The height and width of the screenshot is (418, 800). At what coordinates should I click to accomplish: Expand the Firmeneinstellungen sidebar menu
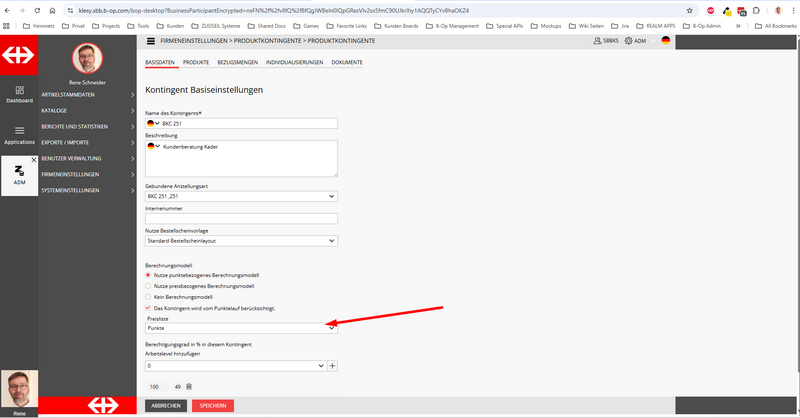click(x=86, y=174)
